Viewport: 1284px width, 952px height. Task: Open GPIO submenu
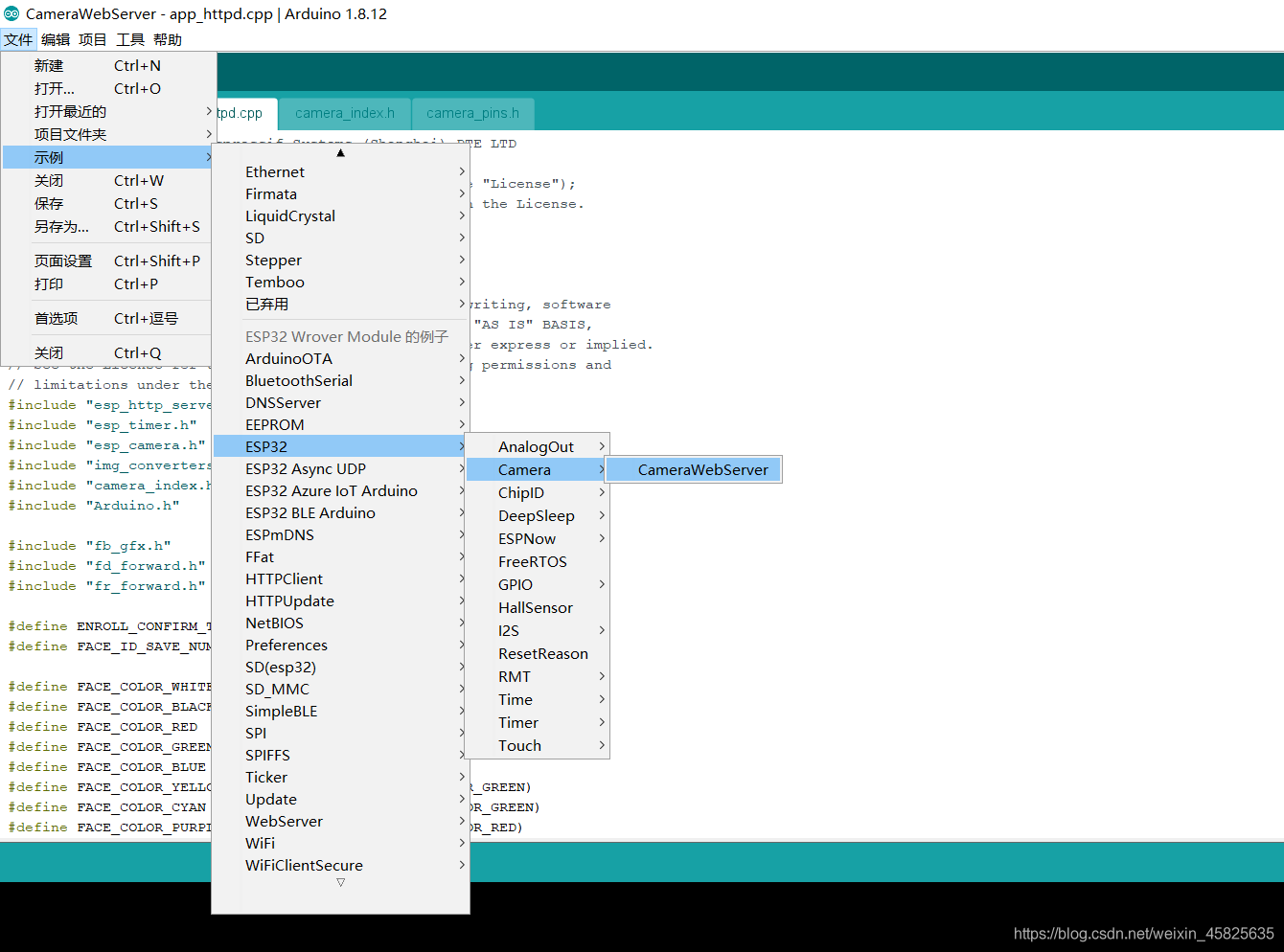point(537,584)
